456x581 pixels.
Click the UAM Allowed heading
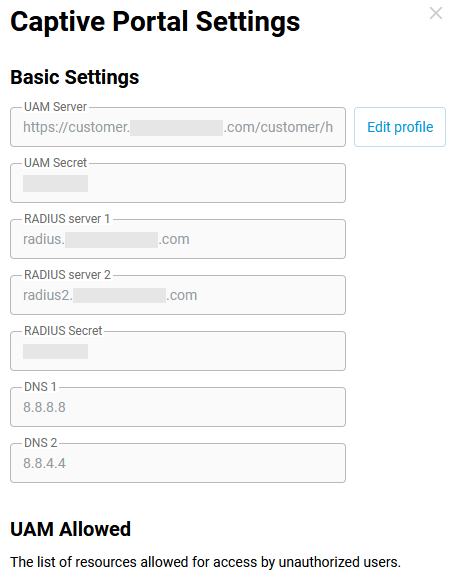[70, 529]
